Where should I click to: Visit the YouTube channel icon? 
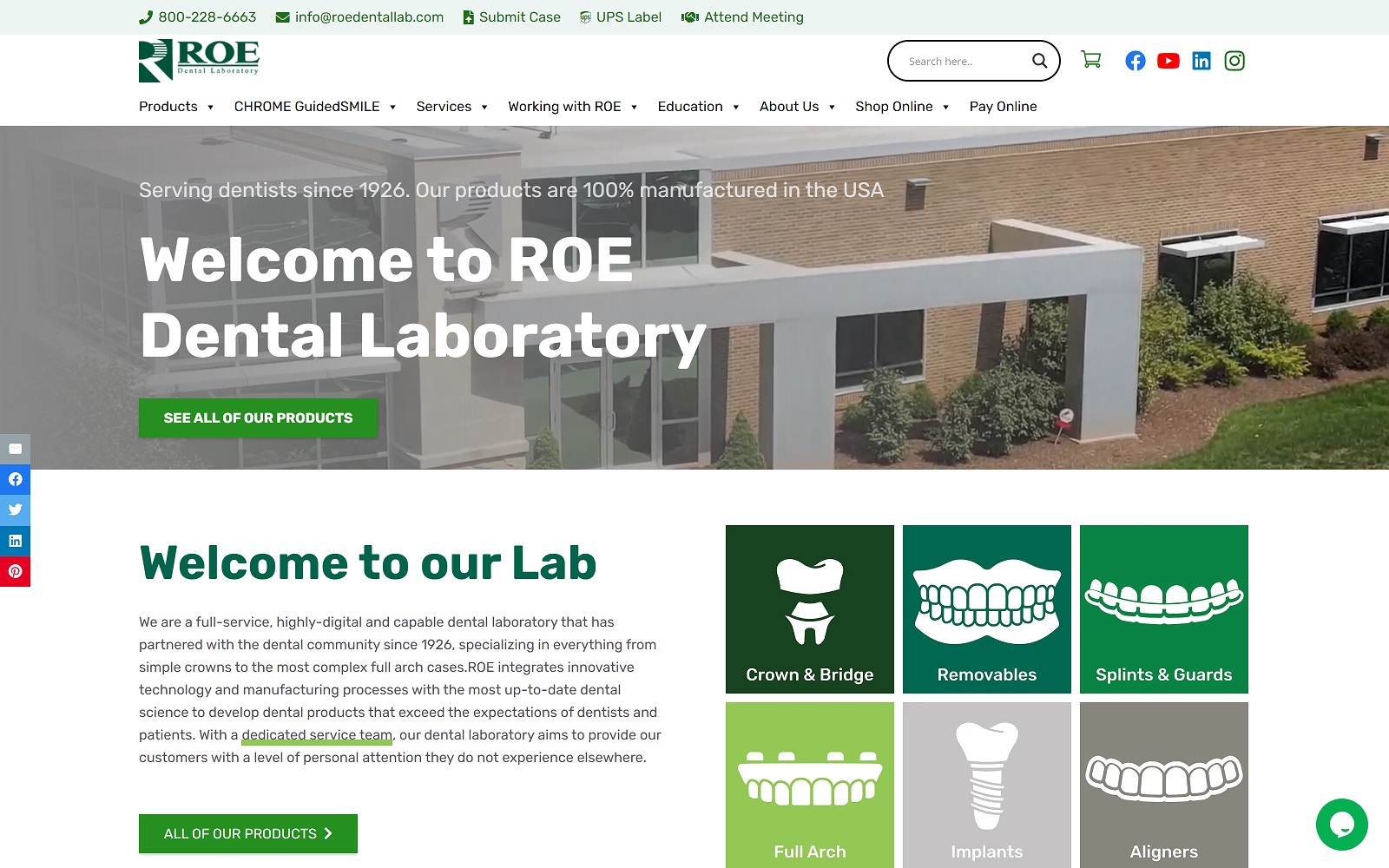(x=1168, y=61)
